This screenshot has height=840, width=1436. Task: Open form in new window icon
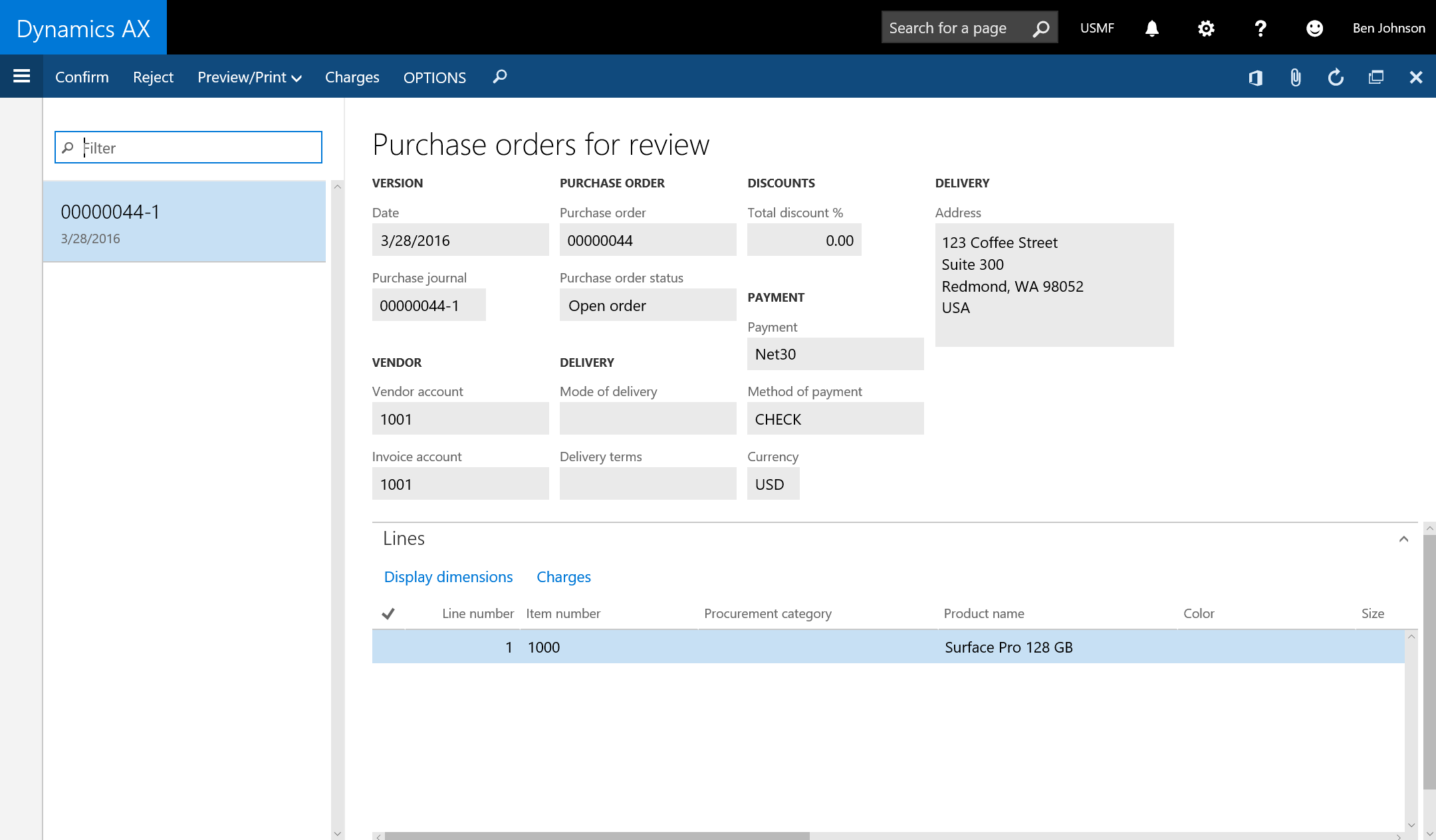click(x=1376, y=78)
